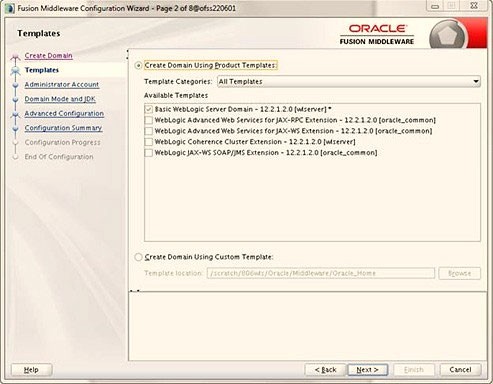Viewport: 493px width, 384px height.
Task: Click the wizard application icon in title bar
Action: click(10, 8)
